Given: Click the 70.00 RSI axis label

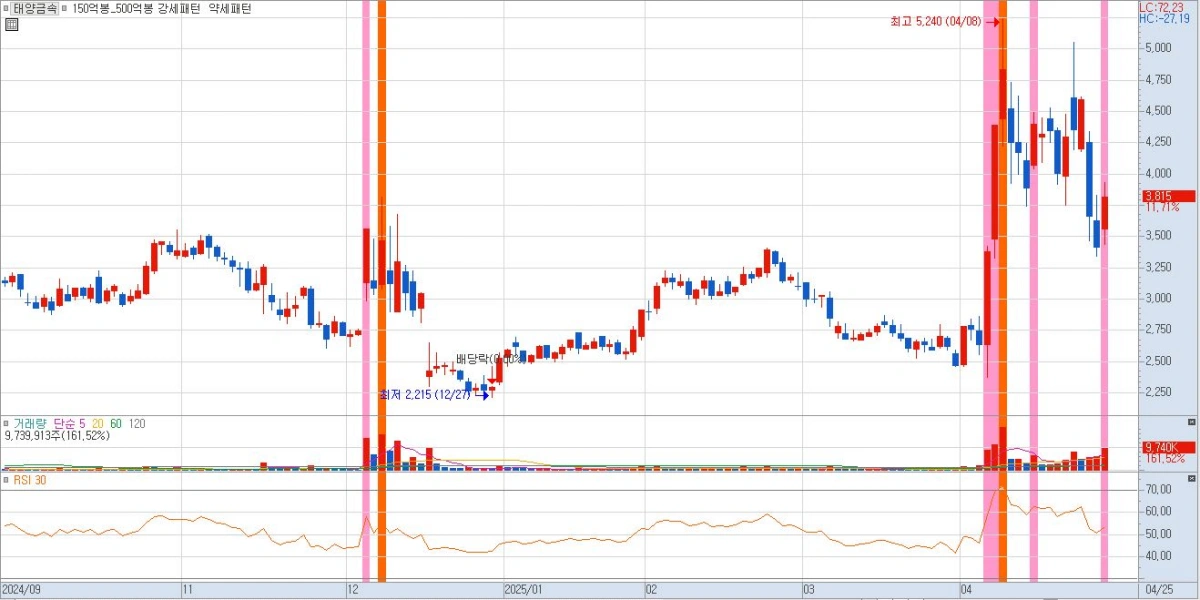Looking at the screenshot, I should (1159, 489).
